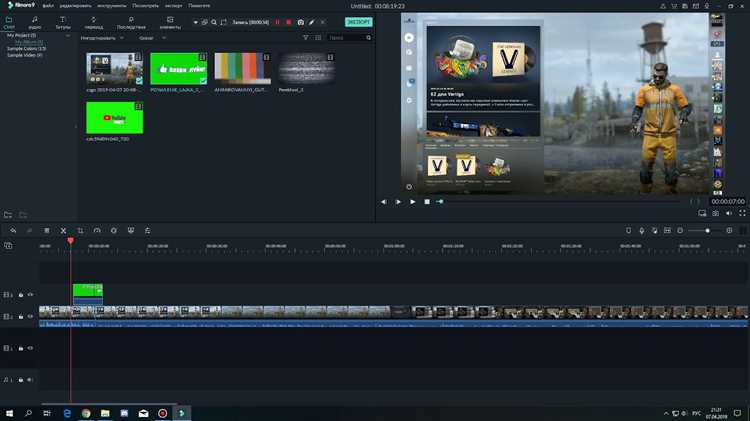Screen dimensions: 750x421
Task: Zoom out timeline with minus icon
Action: point(680,231)
